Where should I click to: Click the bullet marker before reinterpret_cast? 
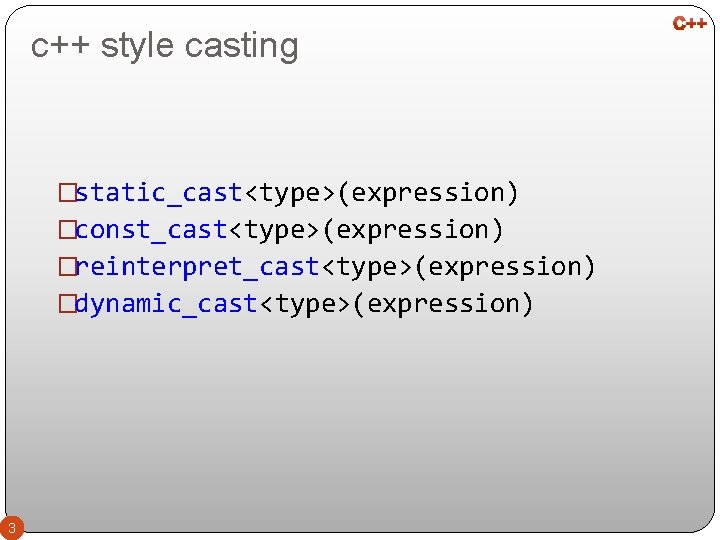point(67,266)
